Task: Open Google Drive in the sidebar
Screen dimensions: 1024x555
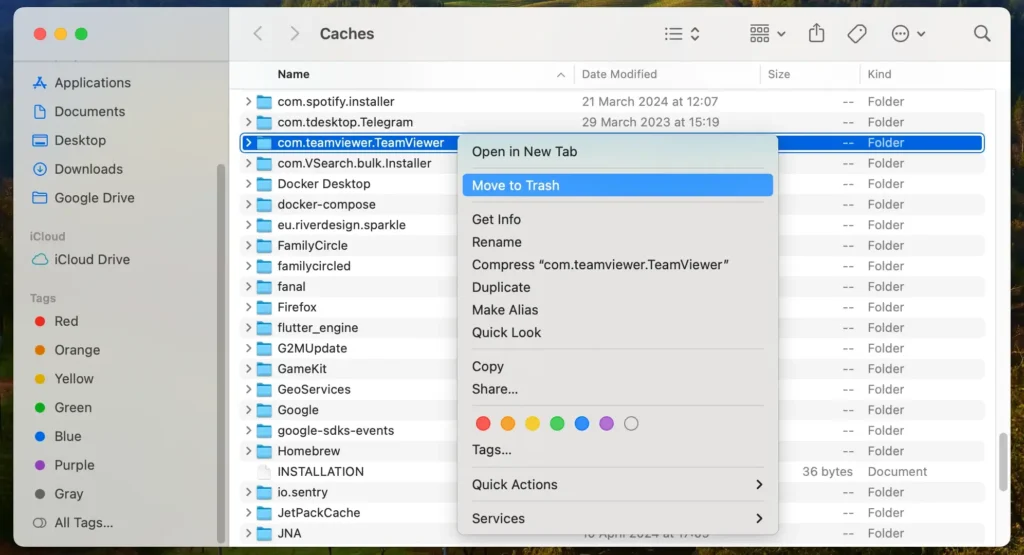Action: tap(83, 198)
